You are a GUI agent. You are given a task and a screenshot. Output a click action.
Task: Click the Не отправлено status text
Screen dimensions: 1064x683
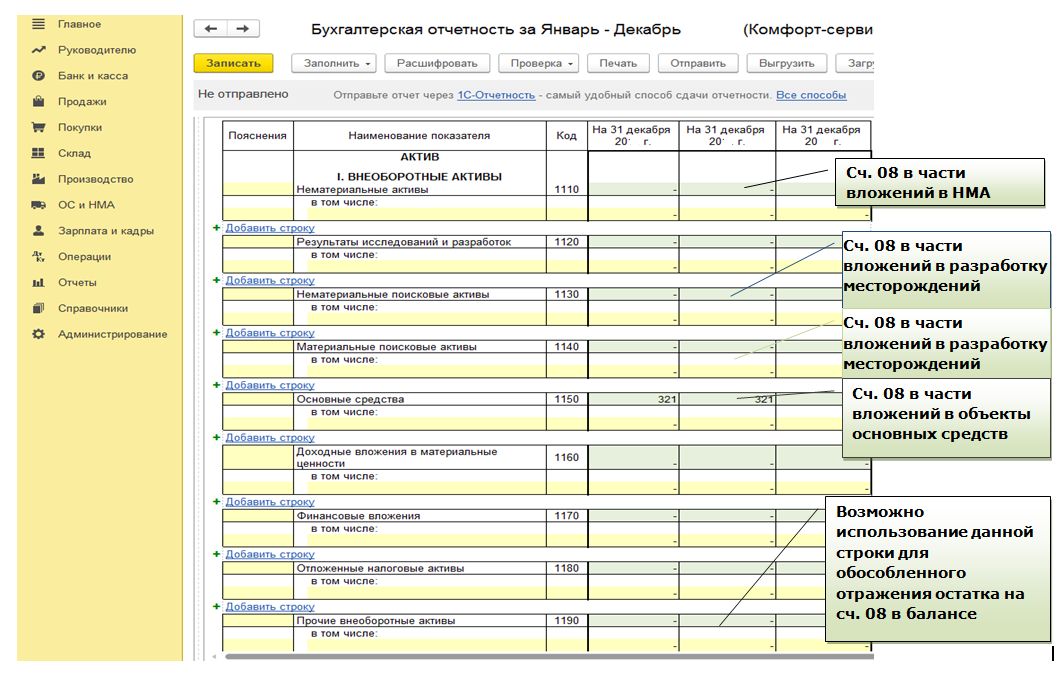click(243, 94)
